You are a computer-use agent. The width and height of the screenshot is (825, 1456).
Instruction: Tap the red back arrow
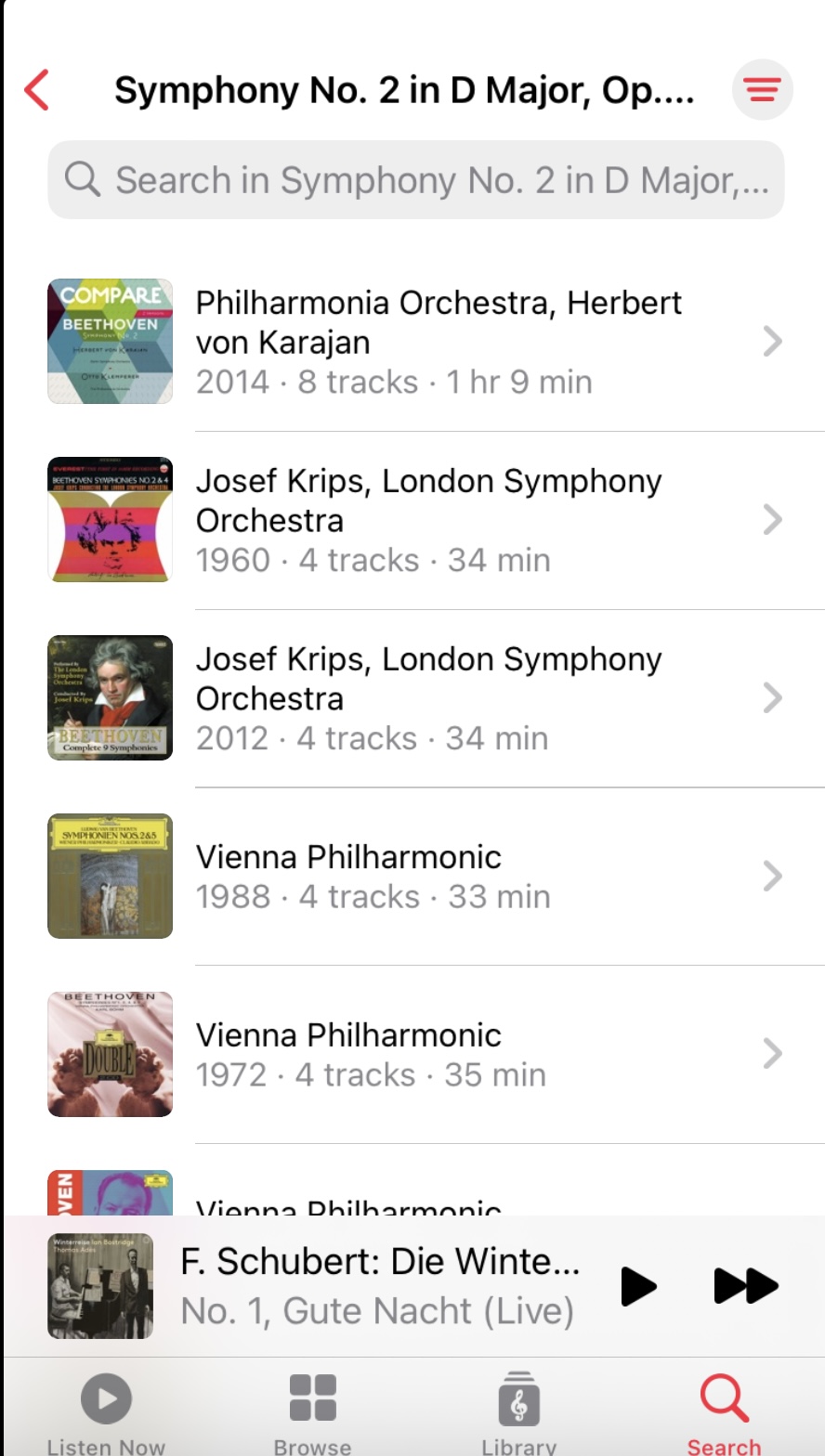pos(37,90)
